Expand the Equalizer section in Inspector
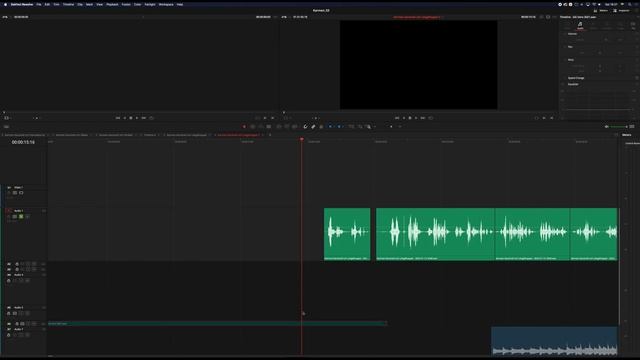640x360 pixels. coord(573,84)
